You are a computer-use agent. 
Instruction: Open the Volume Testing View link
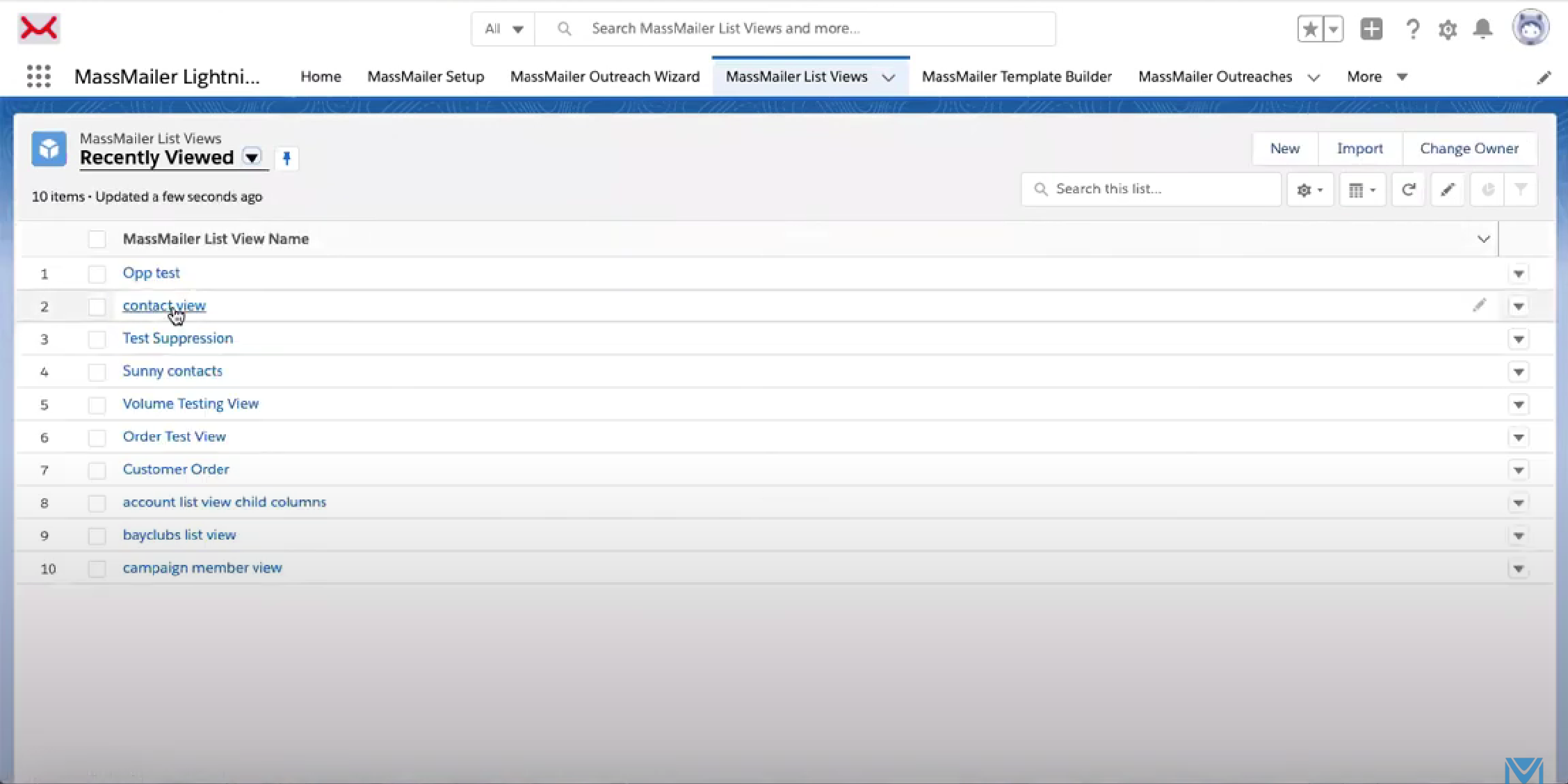tap(191, 404)
